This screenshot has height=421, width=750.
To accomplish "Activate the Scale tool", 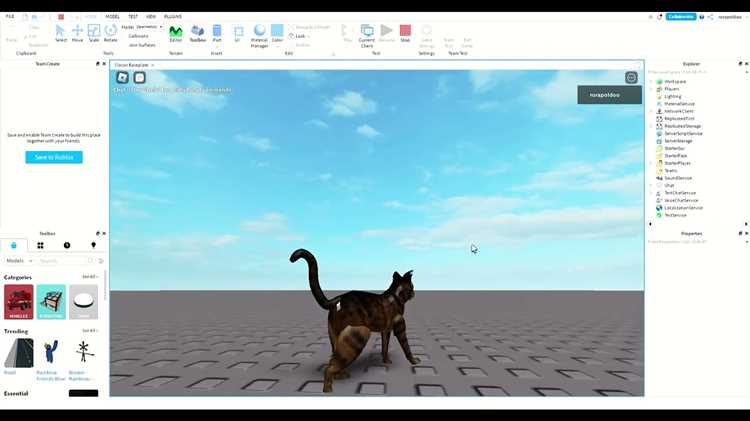I will [x=94, y=33].
